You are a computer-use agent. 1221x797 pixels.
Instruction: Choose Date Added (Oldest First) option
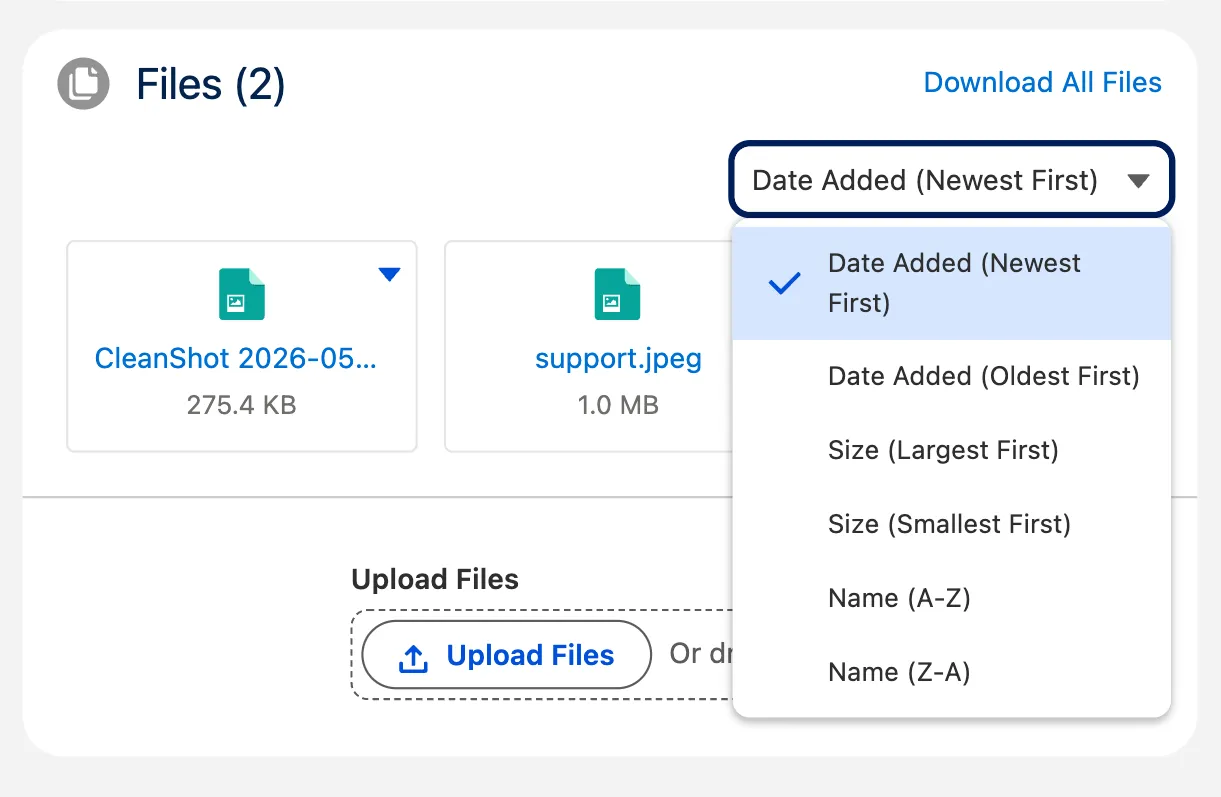pyautogui.click(x=952, y=376)
